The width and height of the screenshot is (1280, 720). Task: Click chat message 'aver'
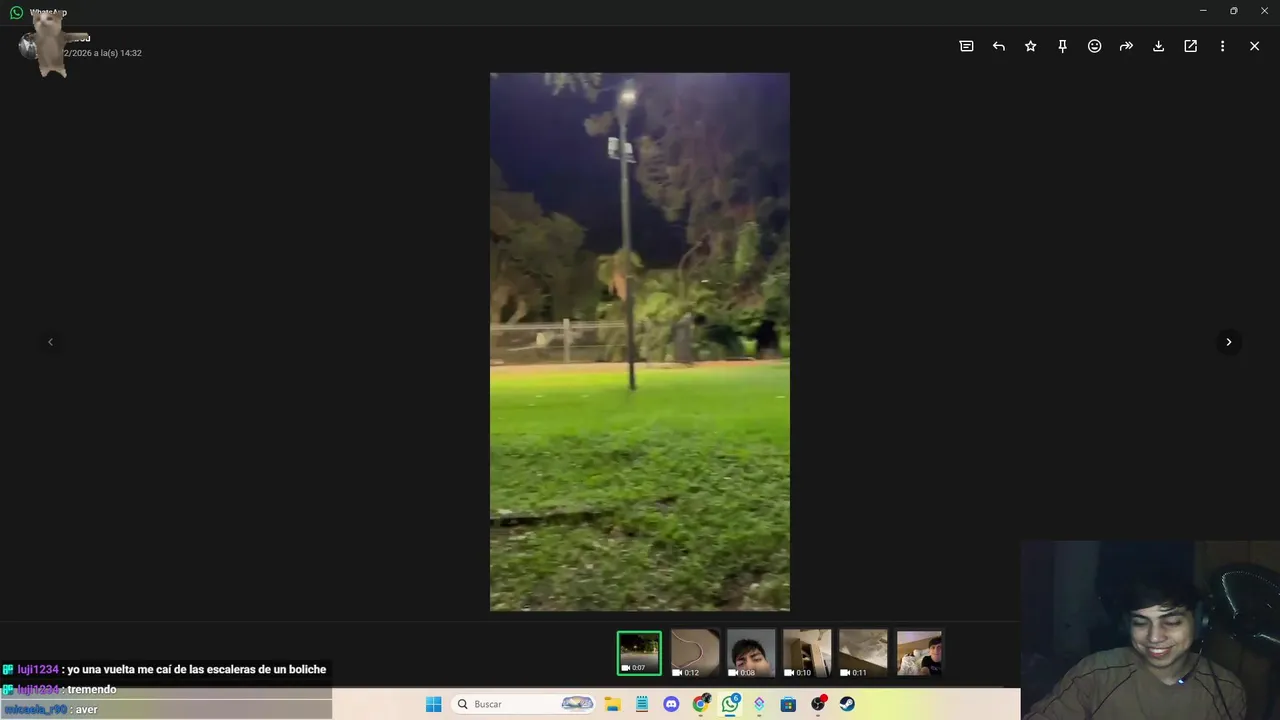click(87, 710)
